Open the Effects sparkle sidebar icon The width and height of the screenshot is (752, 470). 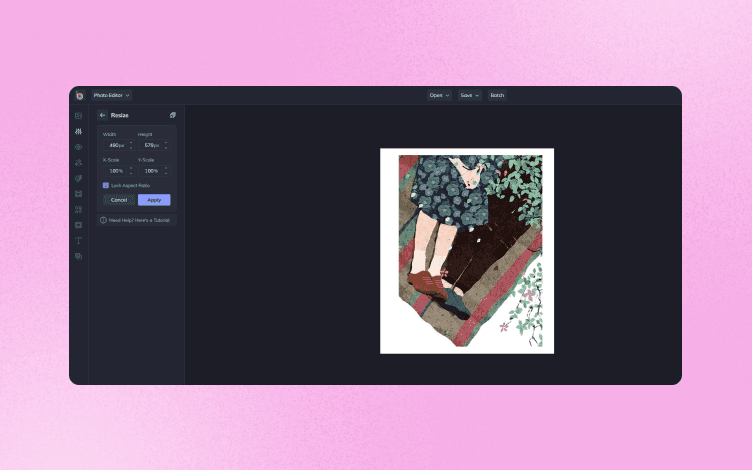79,163
